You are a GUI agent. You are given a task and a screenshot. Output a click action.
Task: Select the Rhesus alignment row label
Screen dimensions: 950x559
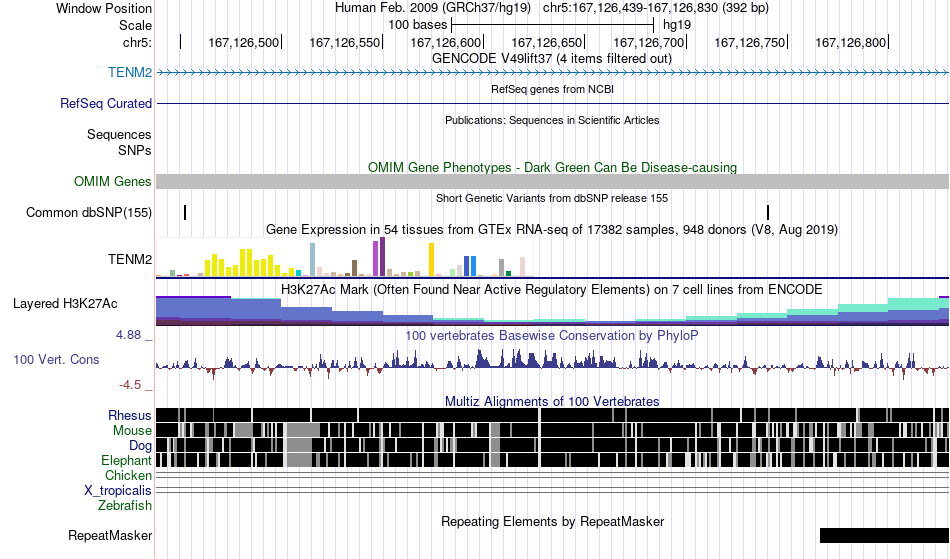pyautogui.click(x=130, y=415)
